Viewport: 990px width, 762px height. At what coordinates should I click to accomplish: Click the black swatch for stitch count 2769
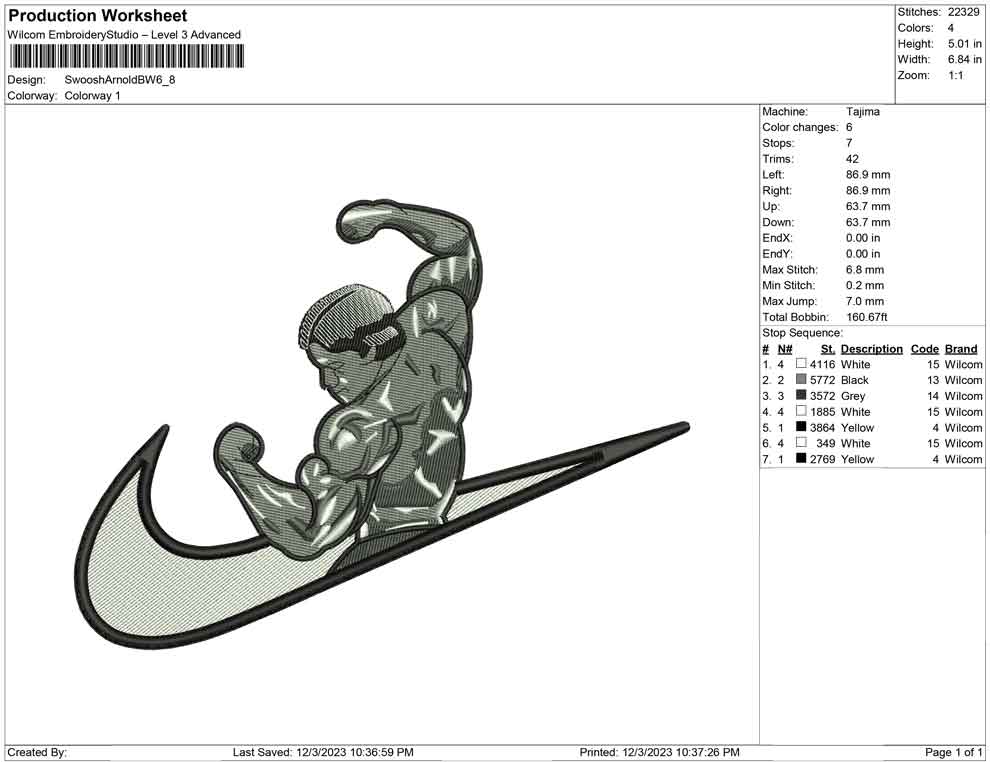point(801,458)
